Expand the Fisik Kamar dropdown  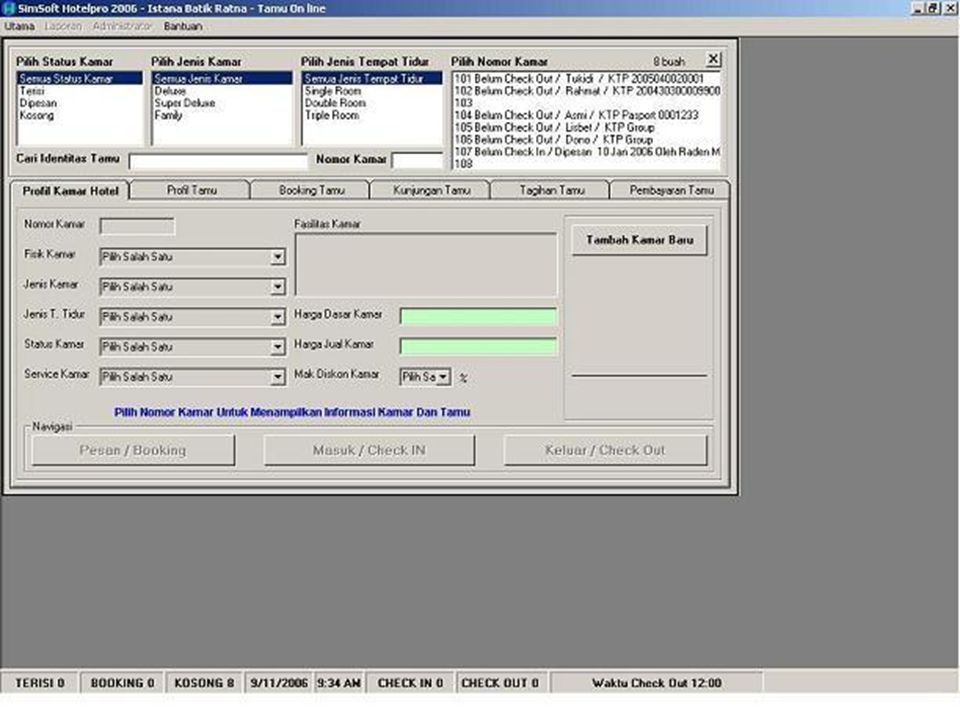click(x=277, y=257)
